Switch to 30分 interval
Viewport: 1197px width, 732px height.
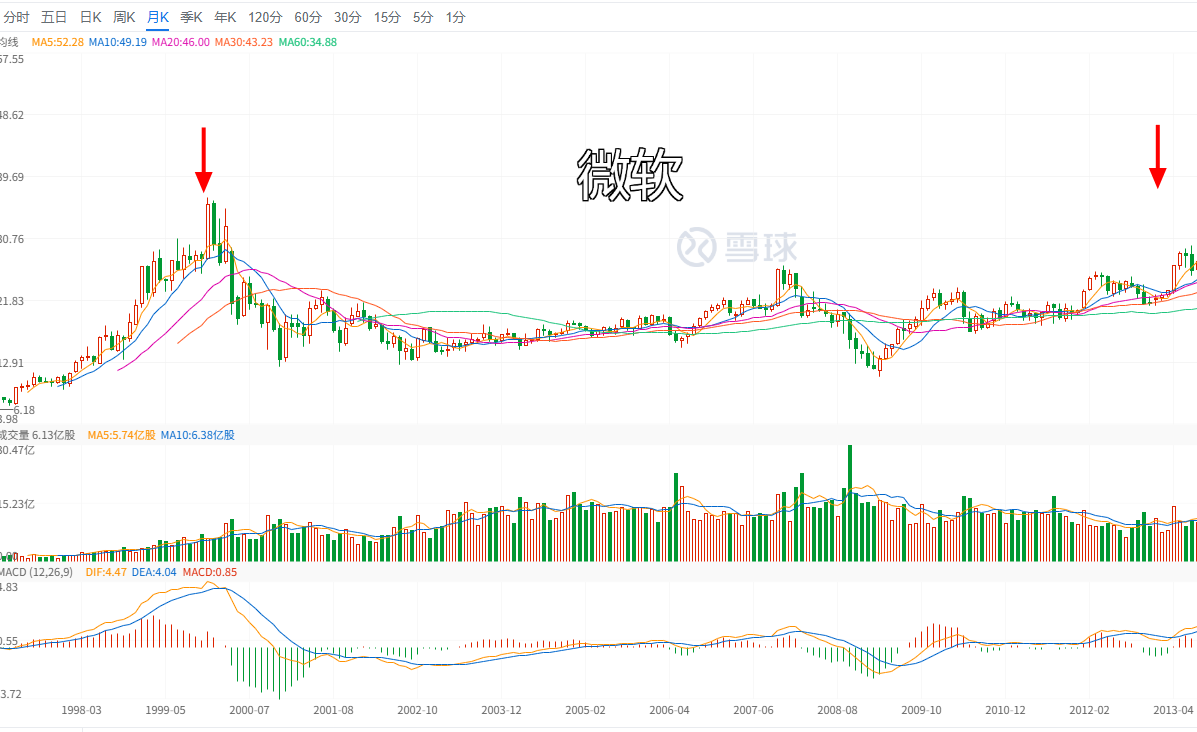coord(348,17)
